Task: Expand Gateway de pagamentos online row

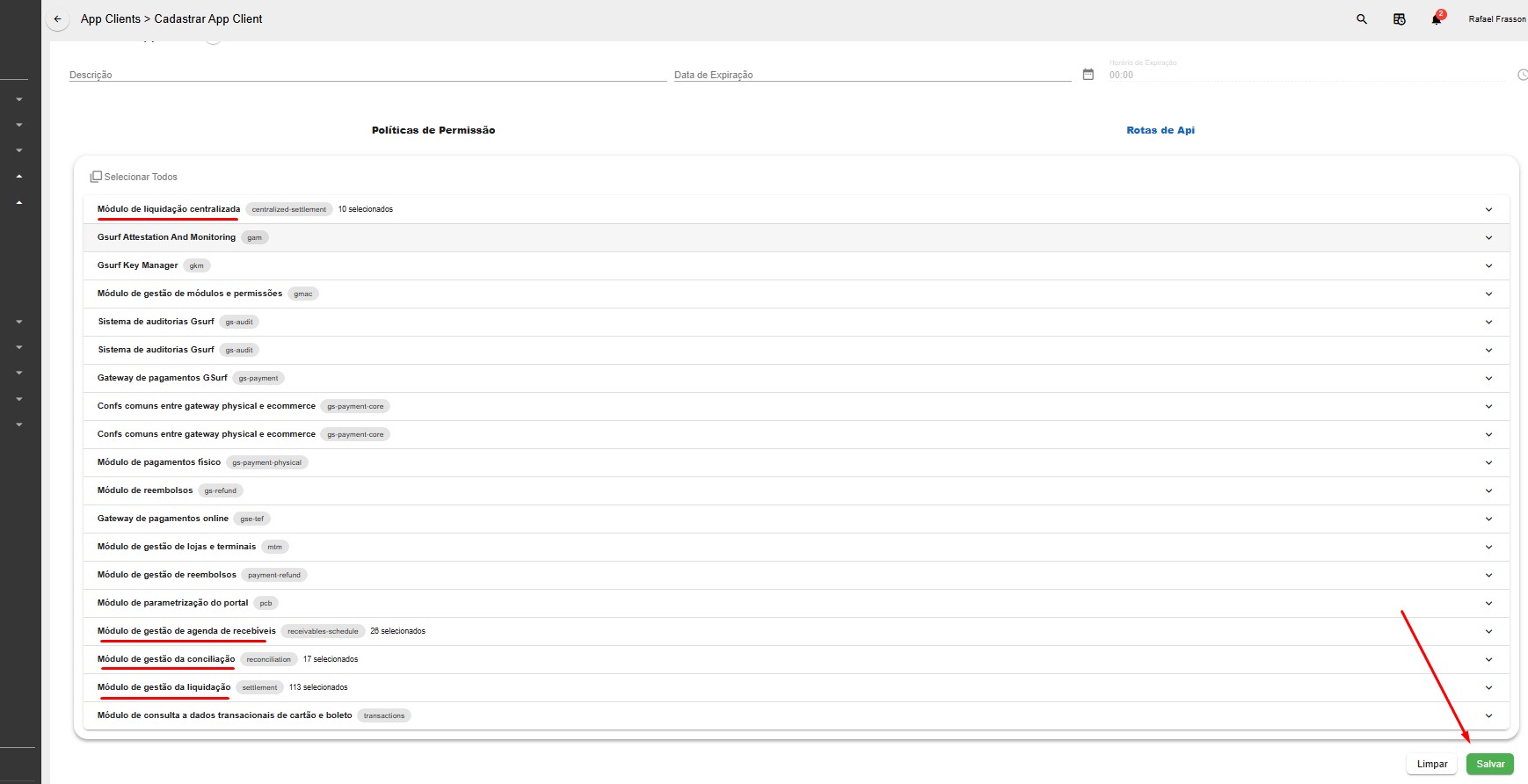Action: [x=1488, y=519]
